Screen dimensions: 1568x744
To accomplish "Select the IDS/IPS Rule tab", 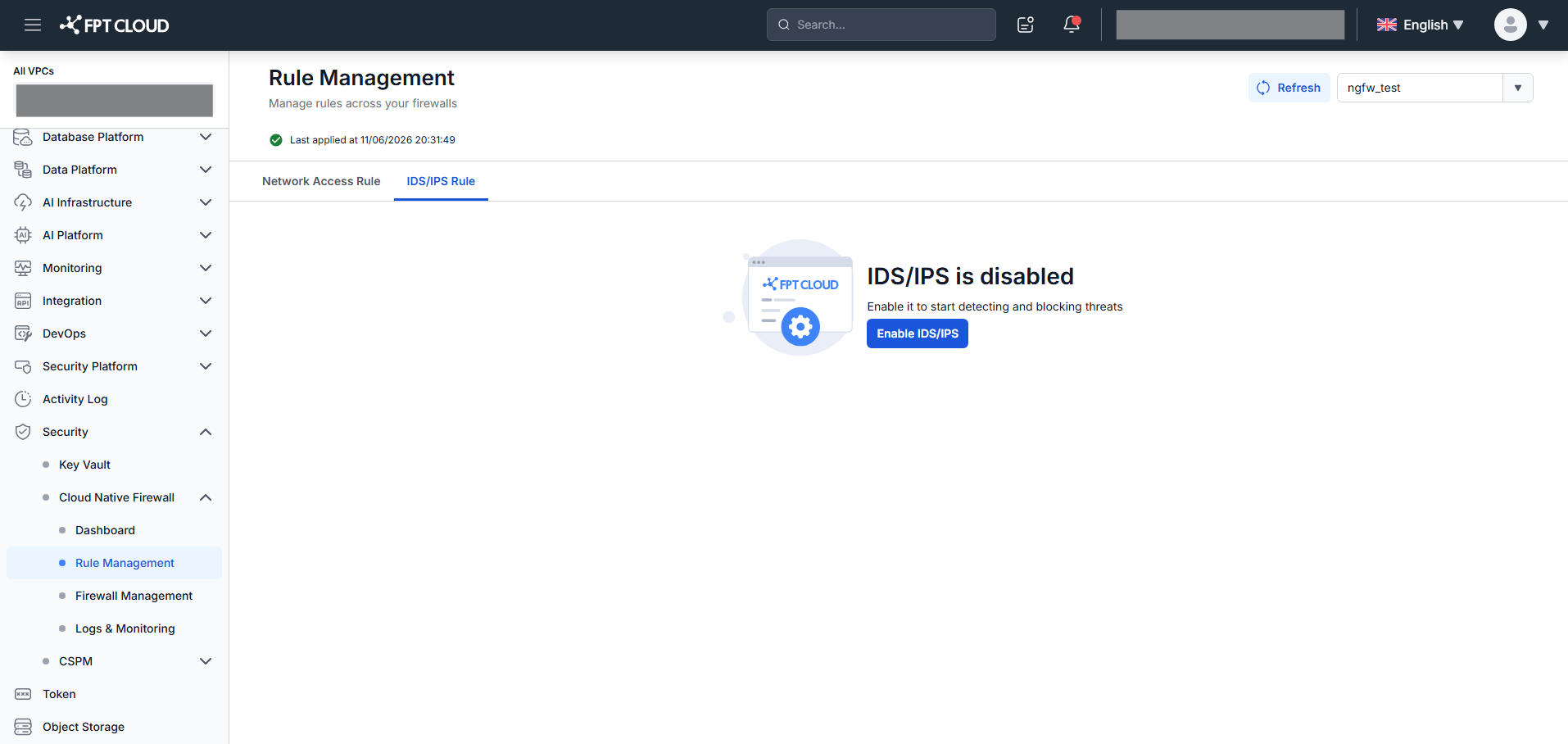I will click(x=441, y=181).
